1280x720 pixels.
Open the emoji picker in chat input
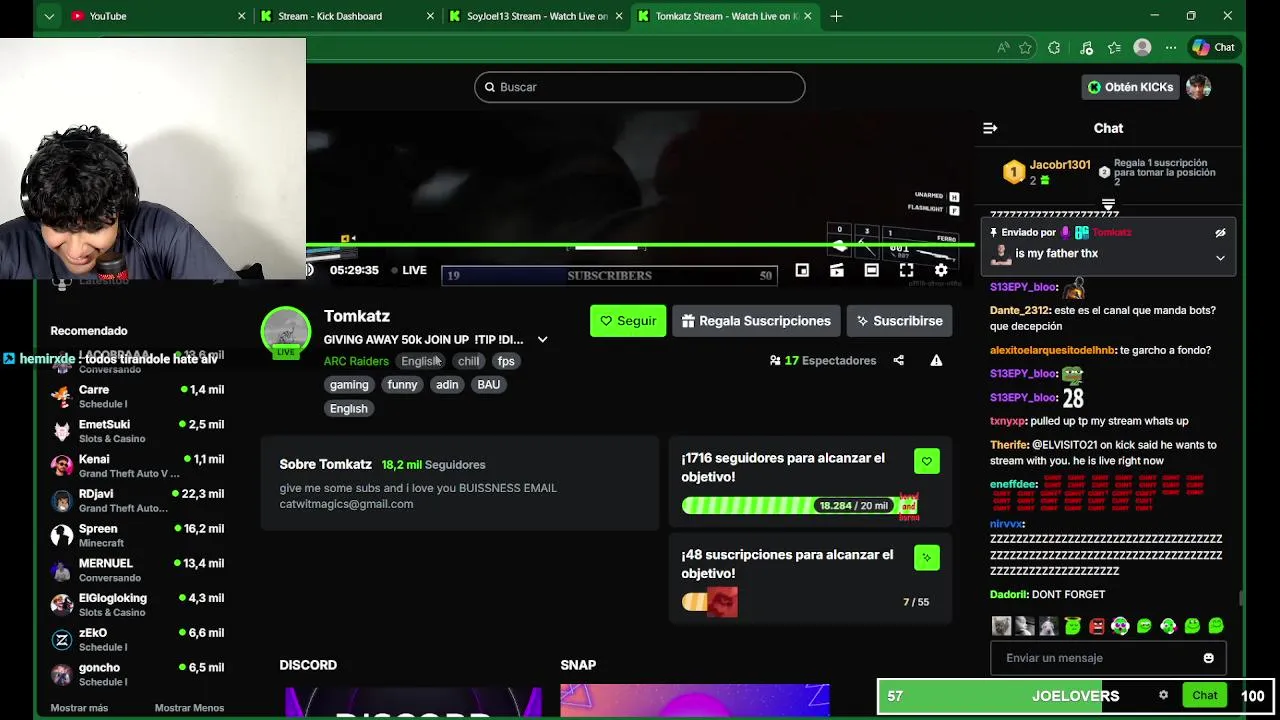tap(1208, 658)
